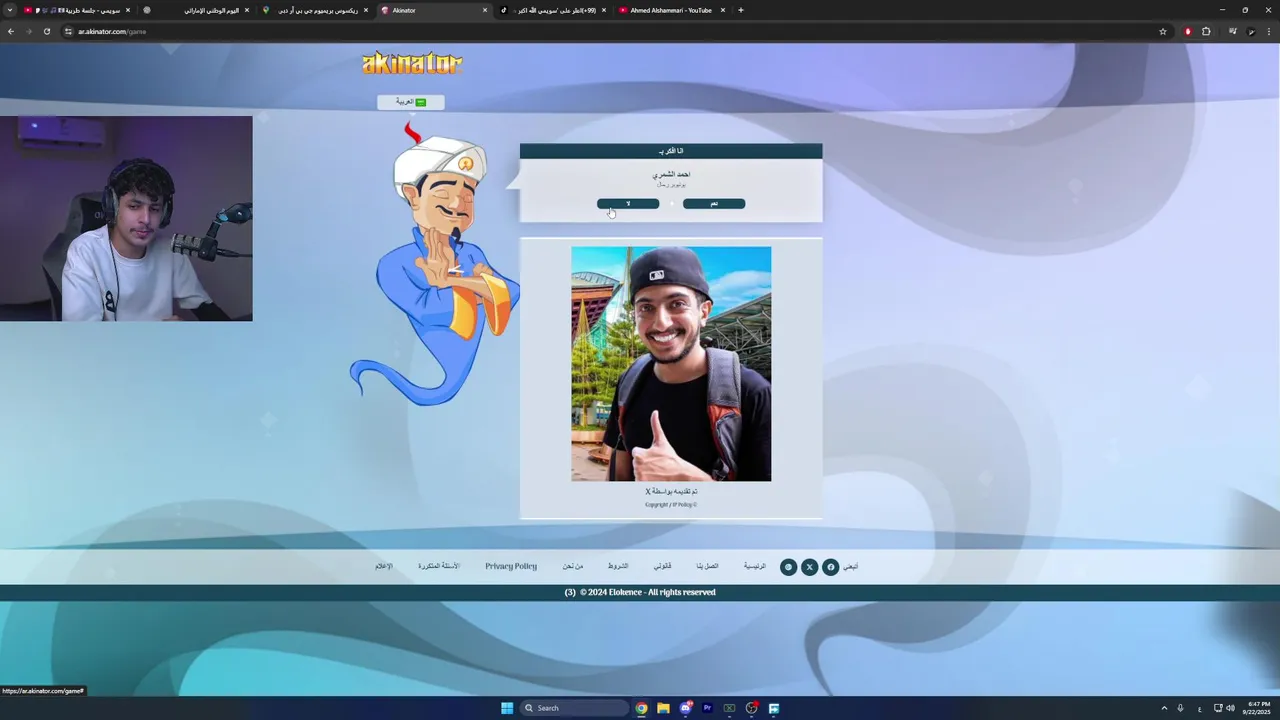Close the Ahmed Alshammari YouTube tab
The image size is (1280, 720).
tap(723, 10)
